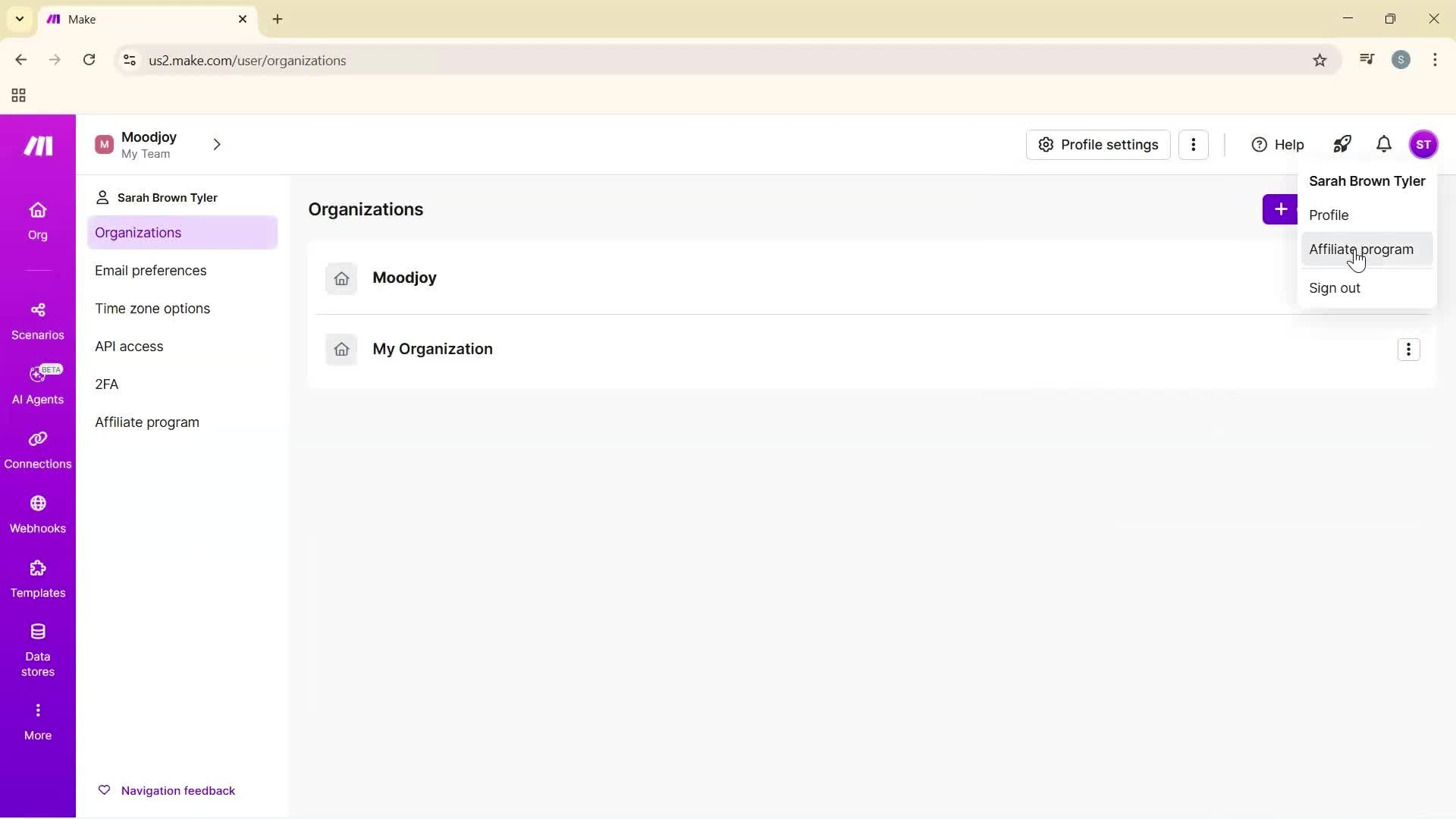Open the Navigation feedback link
This screenshot has width=1456, height=819.
(178, 789)
